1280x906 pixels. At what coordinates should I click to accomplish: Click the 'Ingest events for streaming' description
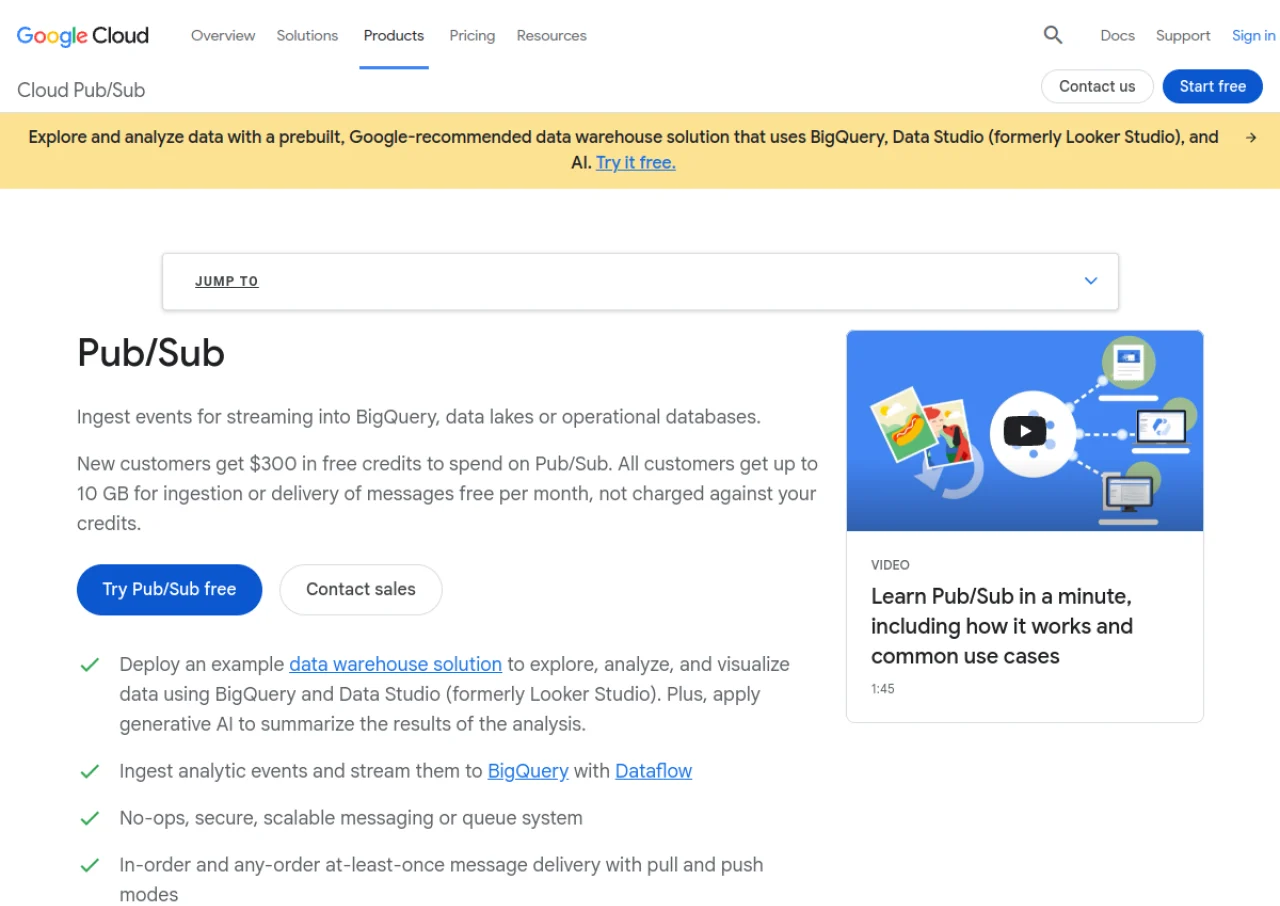click(x=418, y=417)
